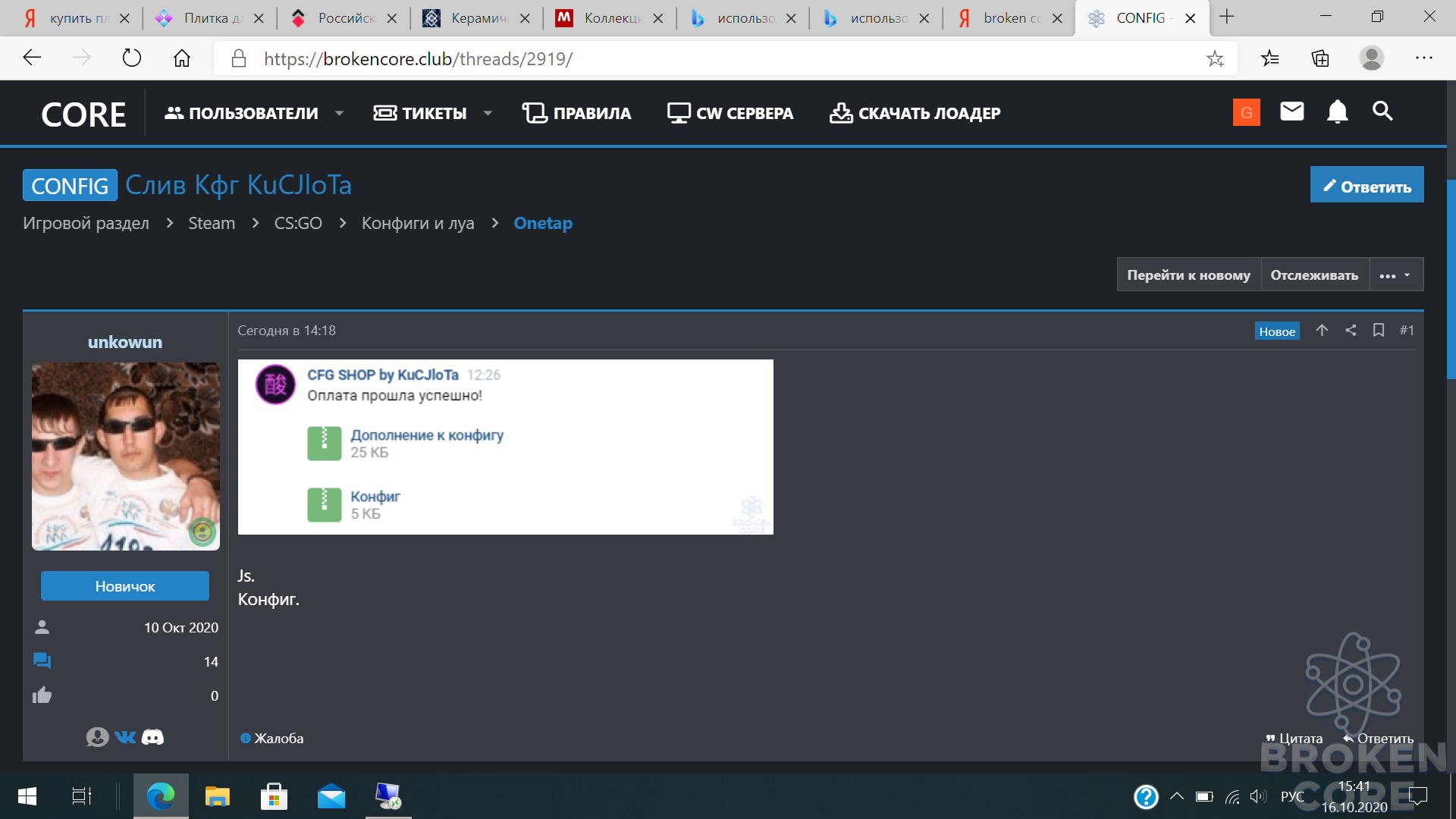Viewport: 1456px width, 819px height.
Task: Click the Перейти к новому button
Action: click(1188, 275)
